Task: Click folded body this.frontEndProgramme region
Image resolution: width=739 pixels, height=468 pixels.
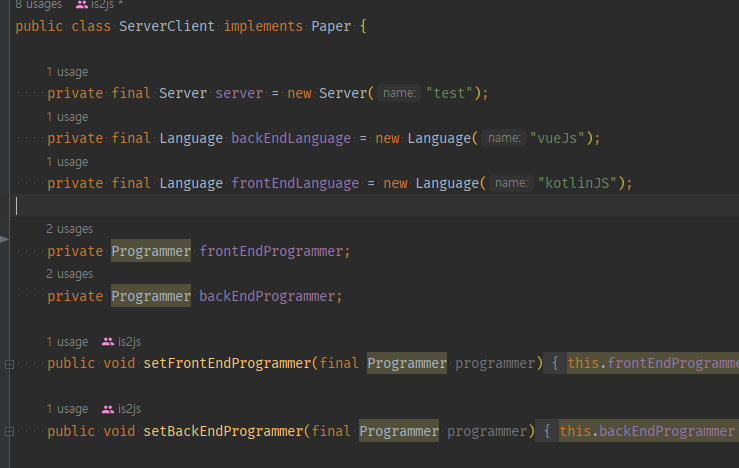Action: pyautogui.click(x=653, y=363)
